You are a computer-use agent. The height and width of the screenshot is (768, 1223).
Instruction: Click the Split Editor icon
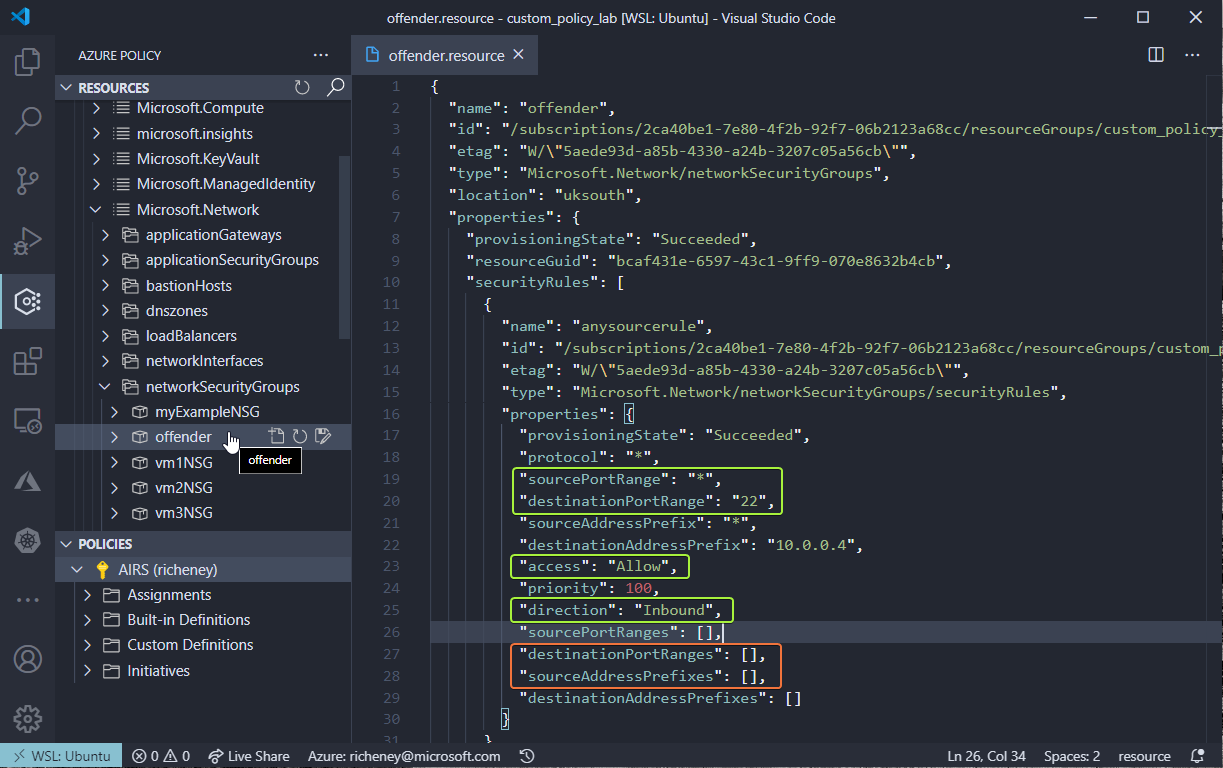[x=1156, y=55]
